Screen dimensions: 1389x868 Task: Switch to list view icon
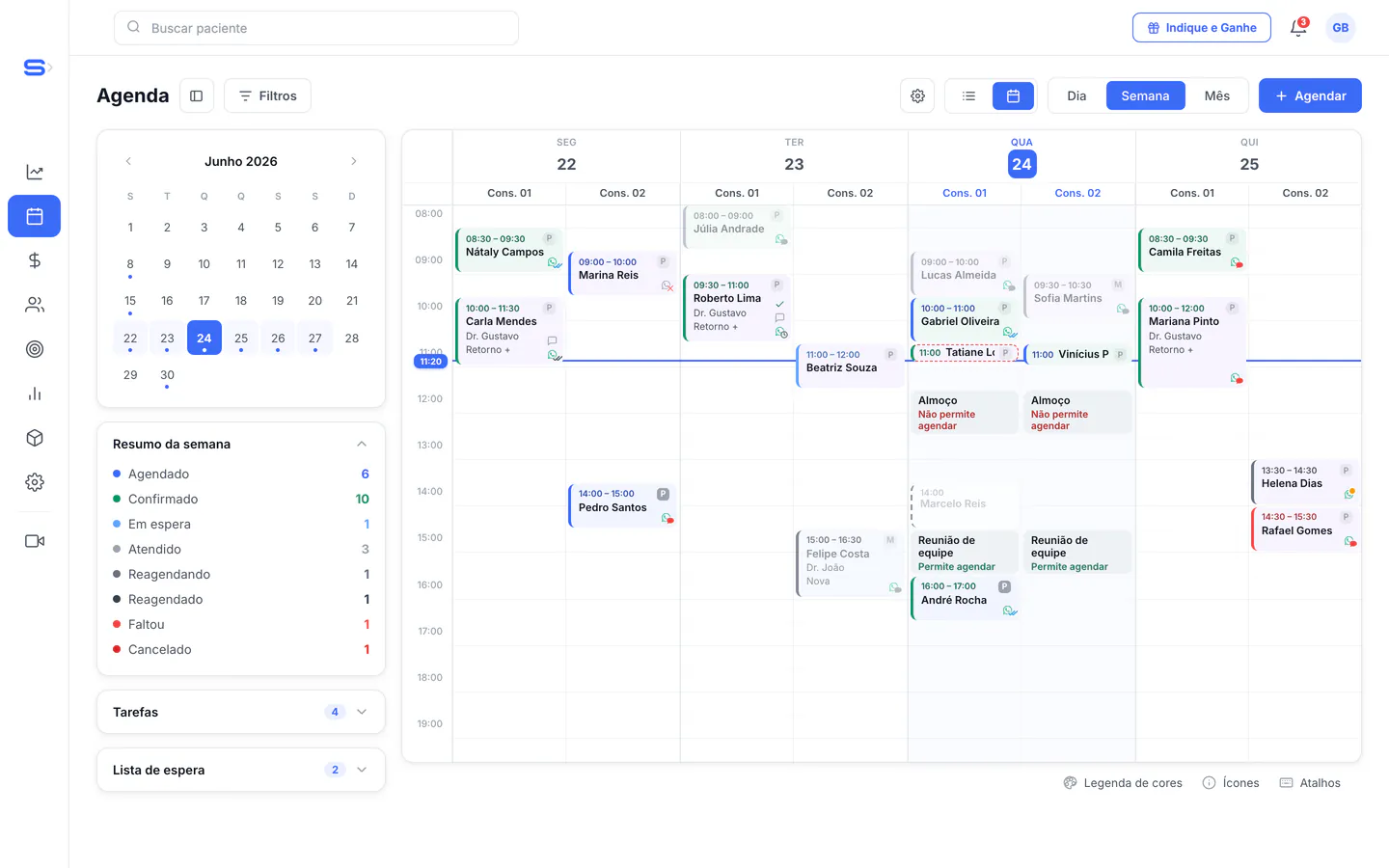pos(969,95)
